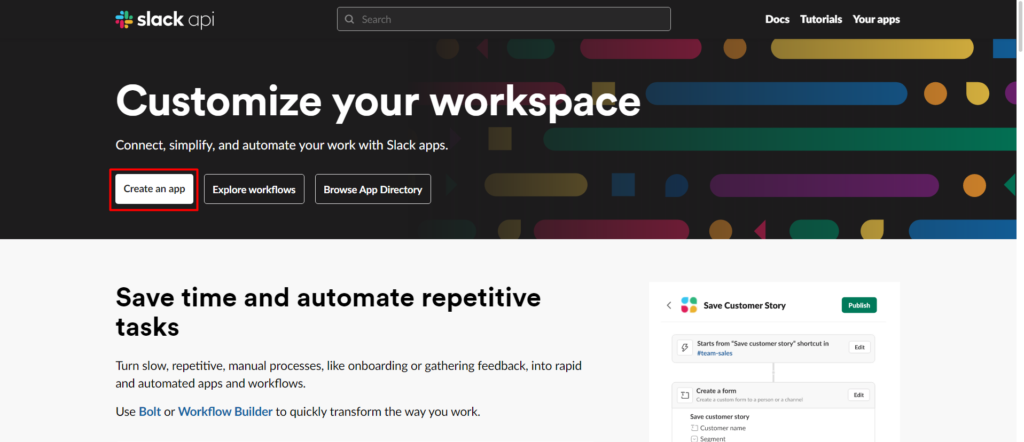Click the 'Save time and automate repetitive tasks' heading

[328, 311]
